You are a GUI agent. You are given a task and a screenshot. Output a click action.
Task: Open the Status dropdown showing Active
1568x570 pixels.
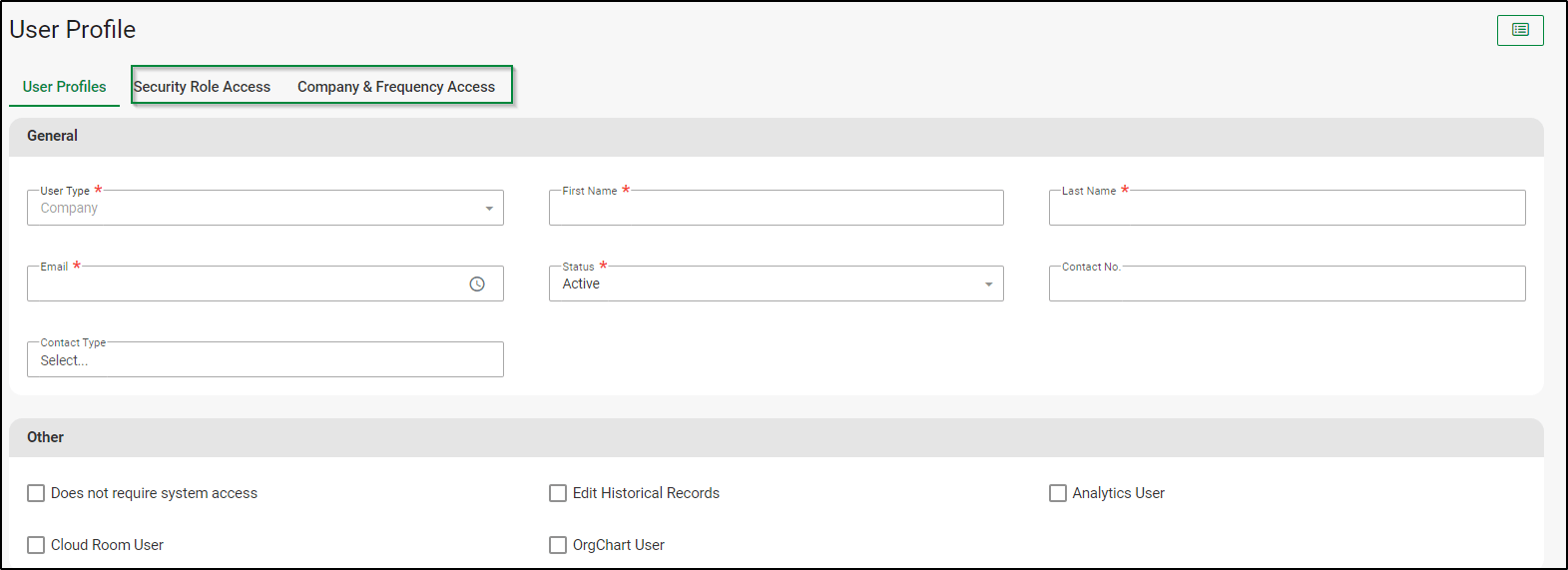pyautogui.click(x=776, y=284)
